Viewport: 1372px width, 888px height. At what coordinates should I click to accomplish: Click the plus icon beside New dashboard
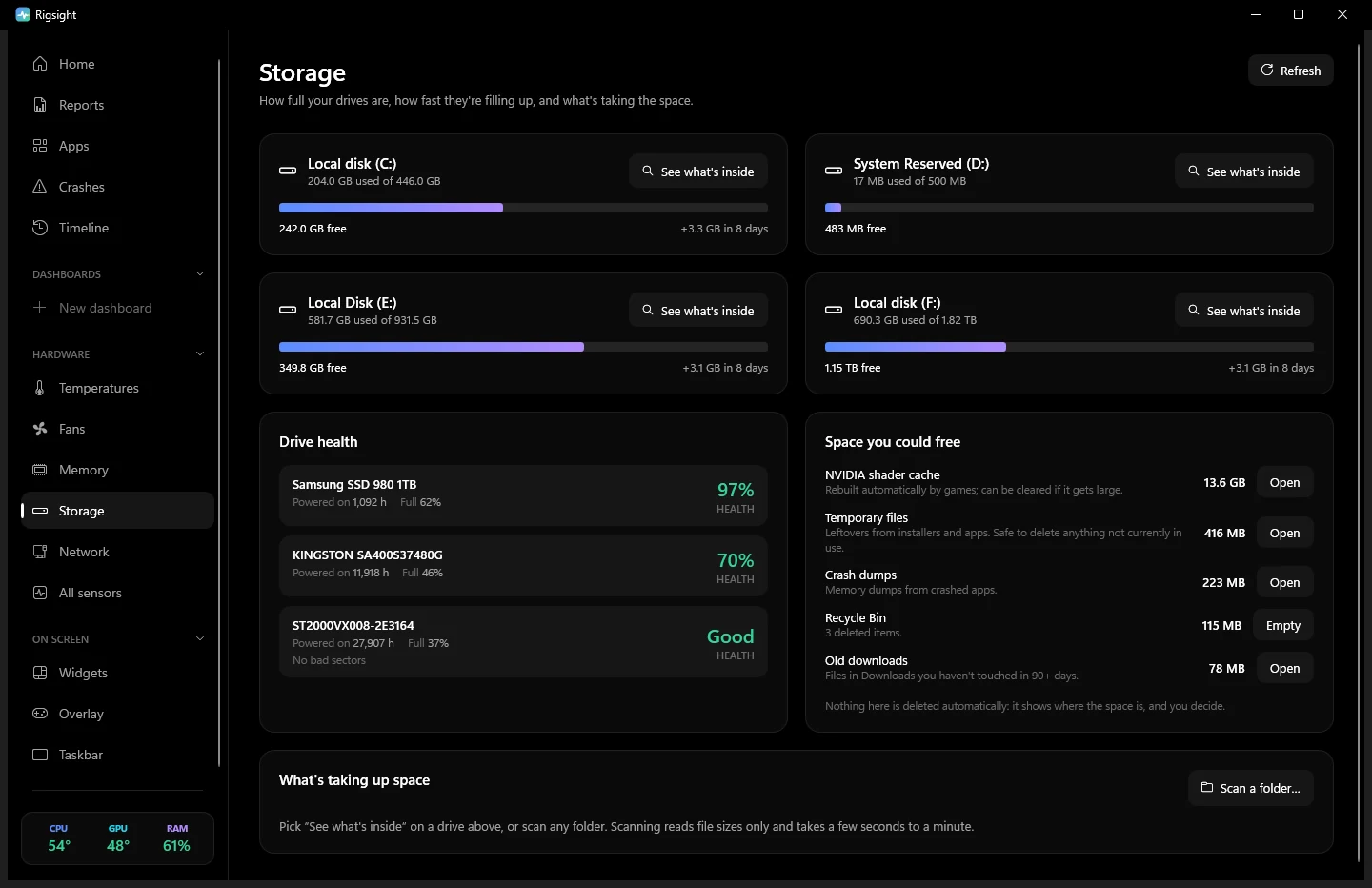coord(40,308)
